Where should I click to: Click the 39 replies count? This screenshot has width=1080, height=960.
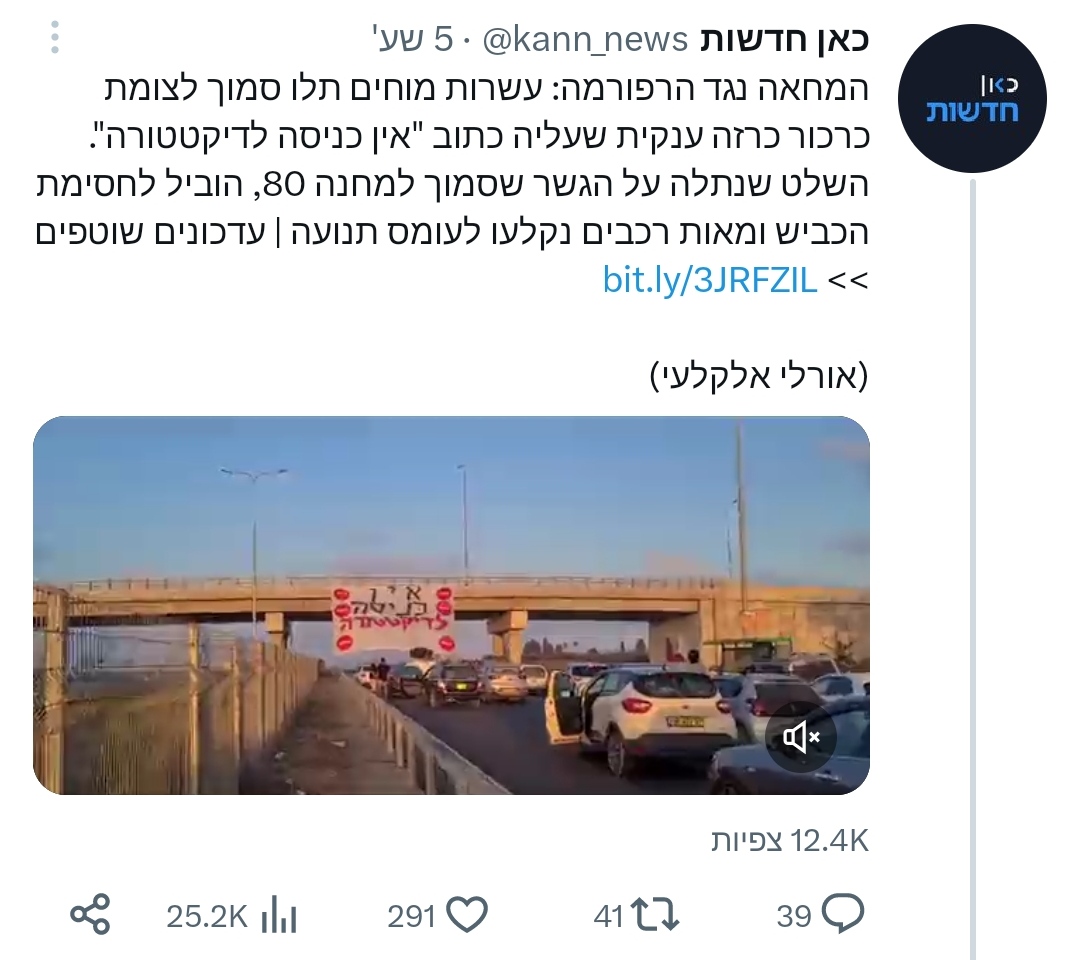(794, 916)
